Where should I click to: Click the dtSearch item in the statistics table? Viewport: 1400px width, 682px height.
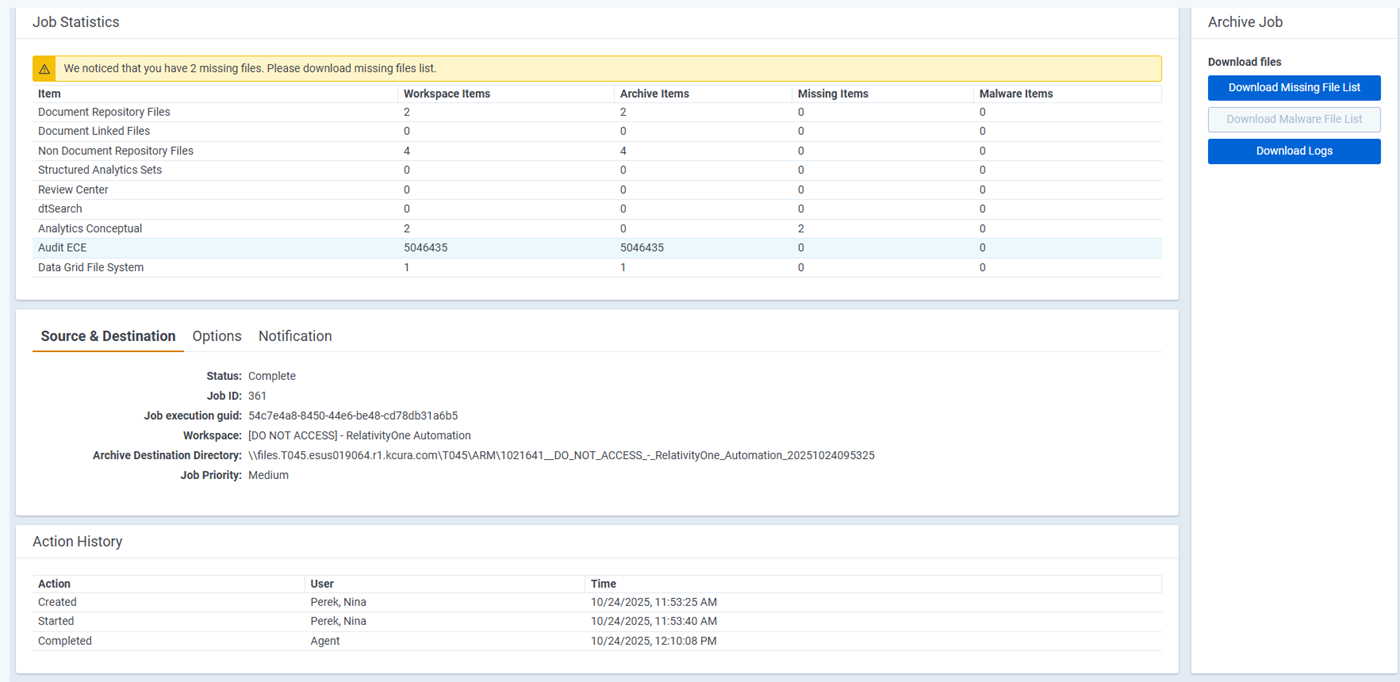coord(59,208)
